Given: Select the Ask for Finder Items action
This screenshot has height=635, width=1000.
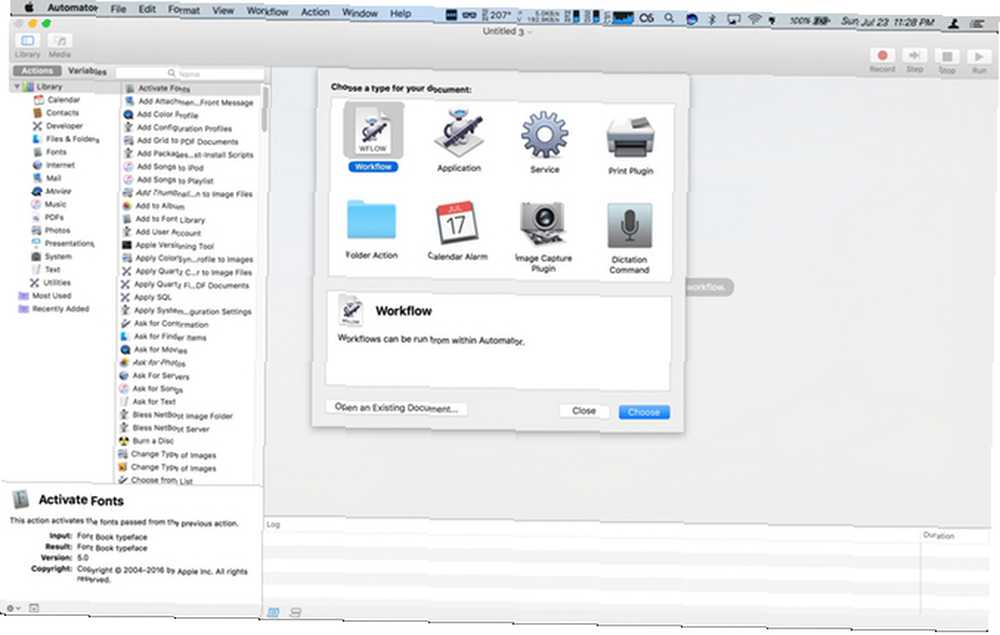Looking at the screenshot, I should 170,337.
